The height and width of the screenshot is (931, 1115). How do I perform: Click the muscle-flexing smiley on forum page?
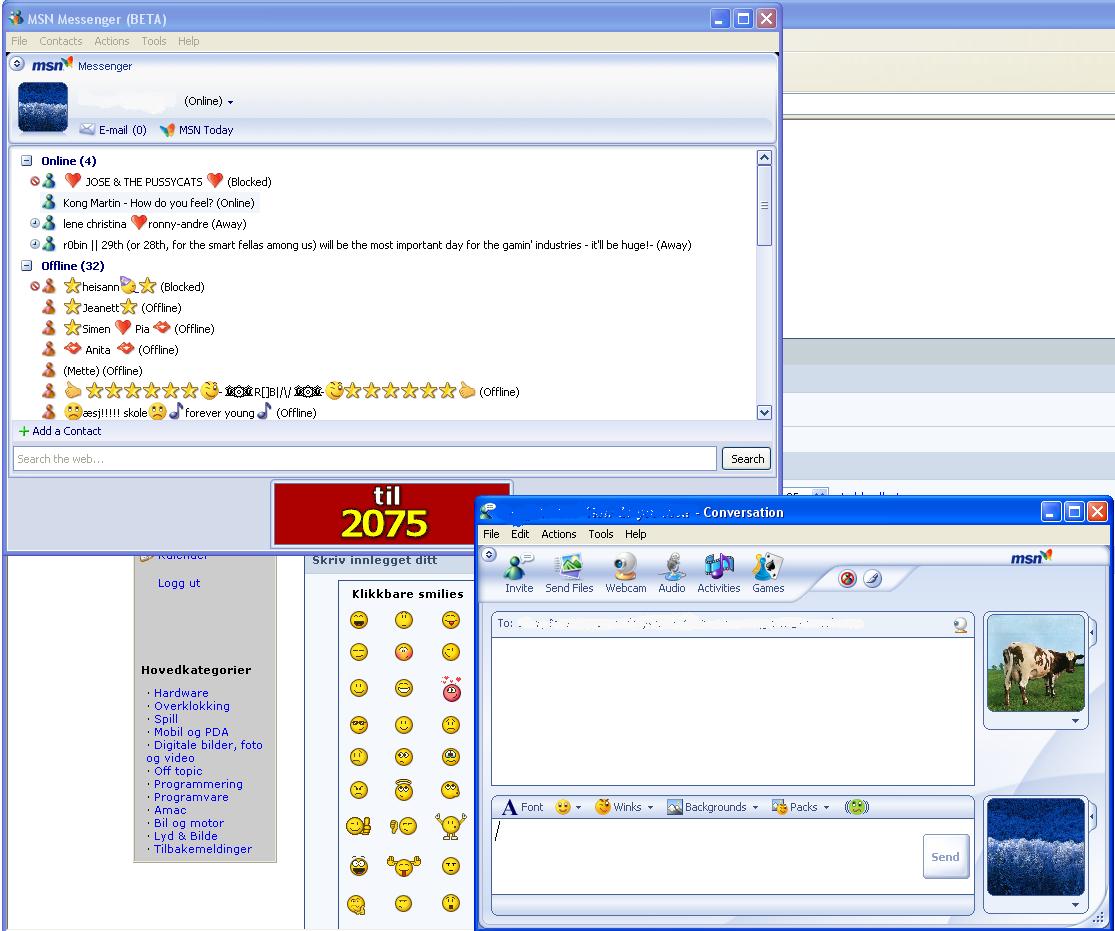click(404, 866)
